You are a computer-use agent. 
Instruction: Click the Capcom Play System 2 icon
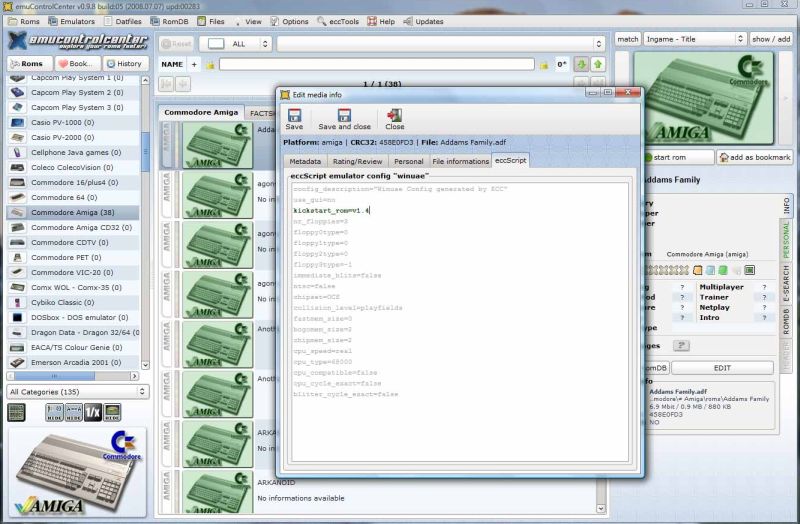[17, 92]
